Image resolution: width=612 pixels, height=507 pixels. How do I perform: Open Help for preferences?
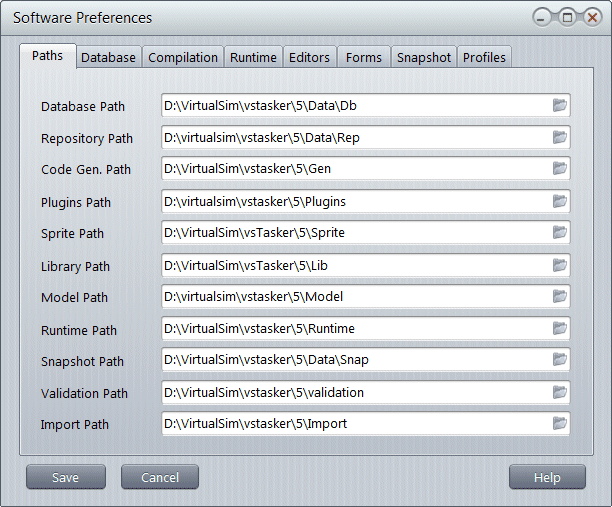point(547,478)
